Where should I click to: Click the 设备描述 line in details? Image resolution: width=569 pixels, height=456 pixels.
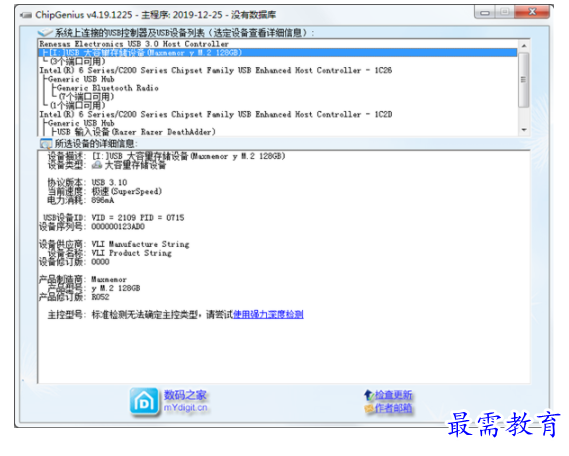coord(167,156)
